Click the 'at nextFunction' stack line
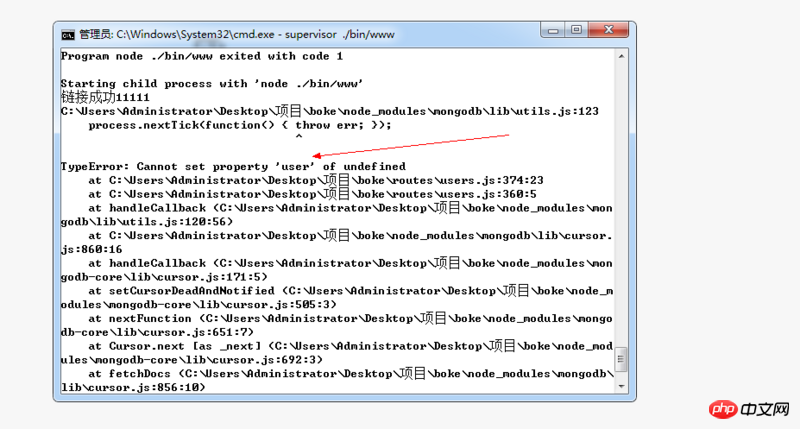The height and width of the screenshot is (429, 800). tap(351, 318)
